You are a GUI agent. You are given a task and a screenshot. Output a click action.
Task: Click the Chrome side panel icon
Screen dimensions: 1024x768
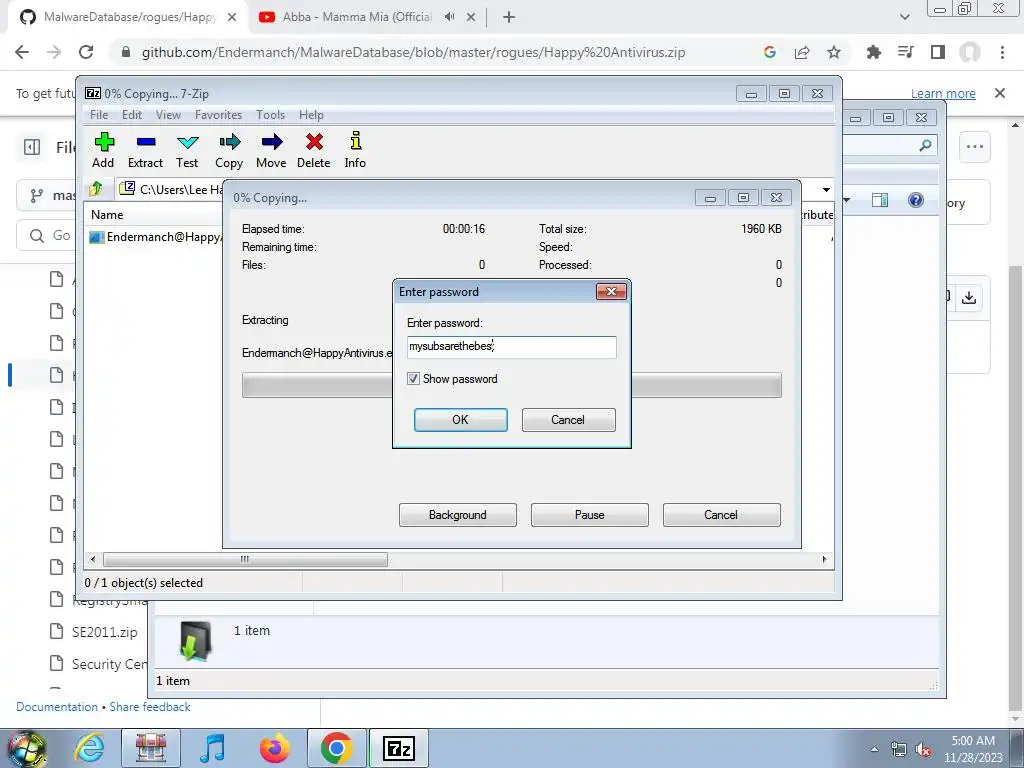(938, 52)
